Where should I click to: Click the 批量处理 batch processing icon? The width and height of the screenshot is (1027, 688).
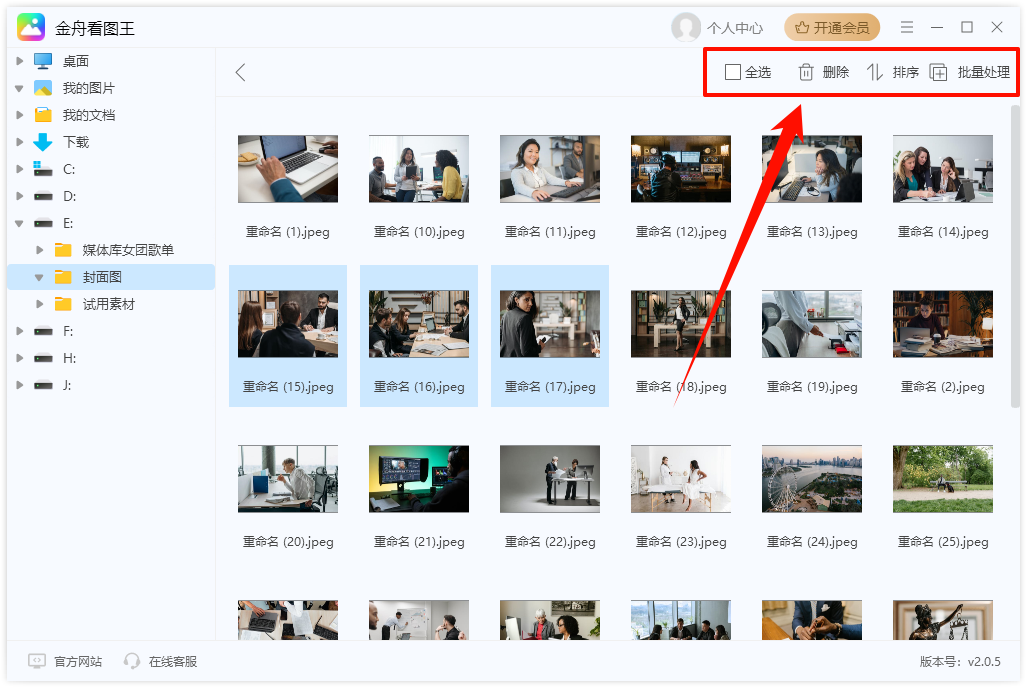point(939,72)
